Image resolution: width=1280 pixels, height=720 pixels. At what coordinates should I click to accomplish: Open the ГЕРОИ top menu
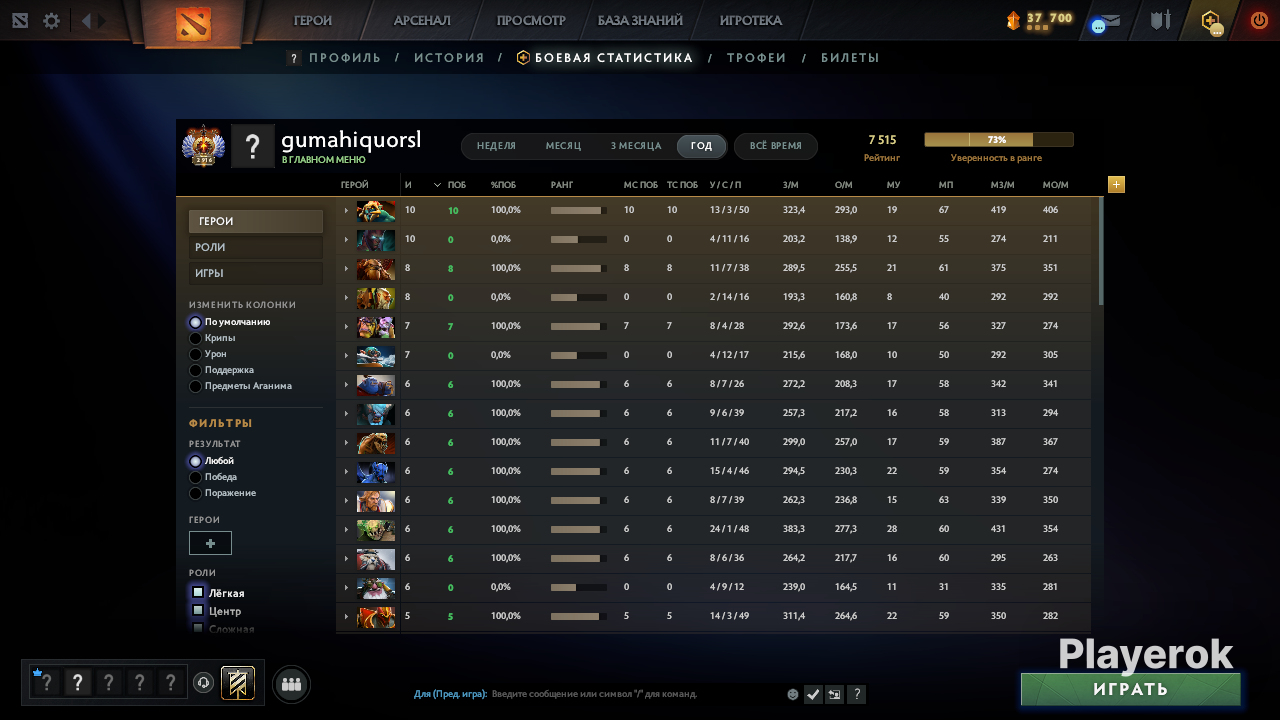(313, 21)
